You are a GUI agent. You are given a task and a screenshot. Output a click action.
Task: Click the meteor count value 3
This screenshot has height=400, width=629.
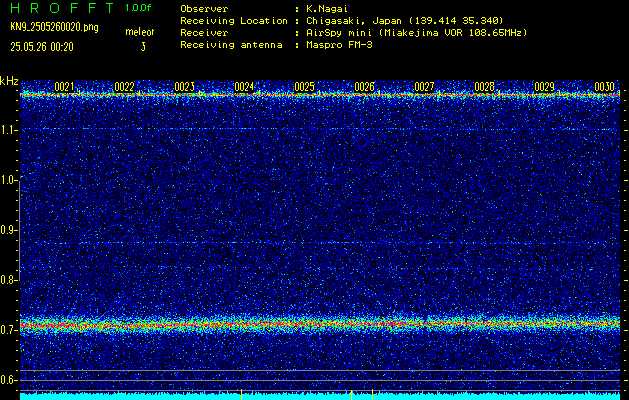coord(143,47)
